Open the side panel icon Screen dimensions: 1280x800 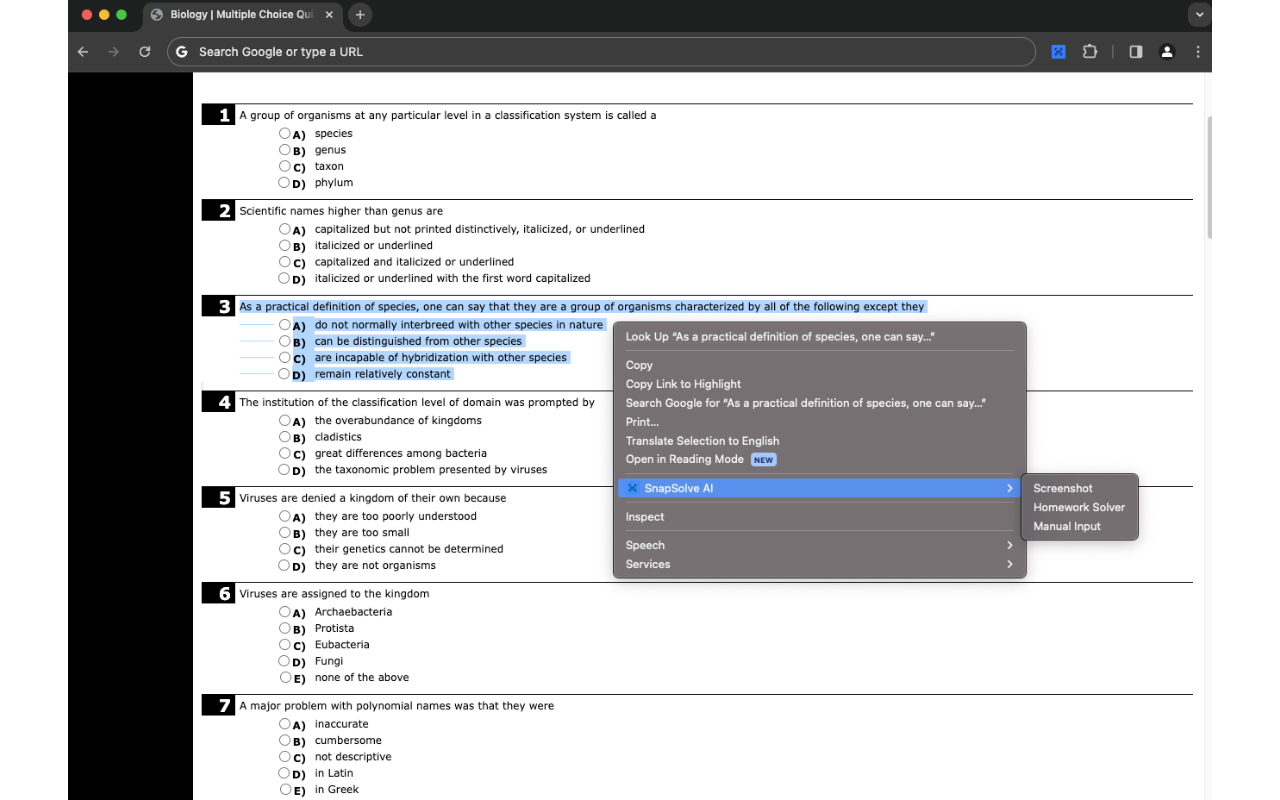pos(1135,51)
